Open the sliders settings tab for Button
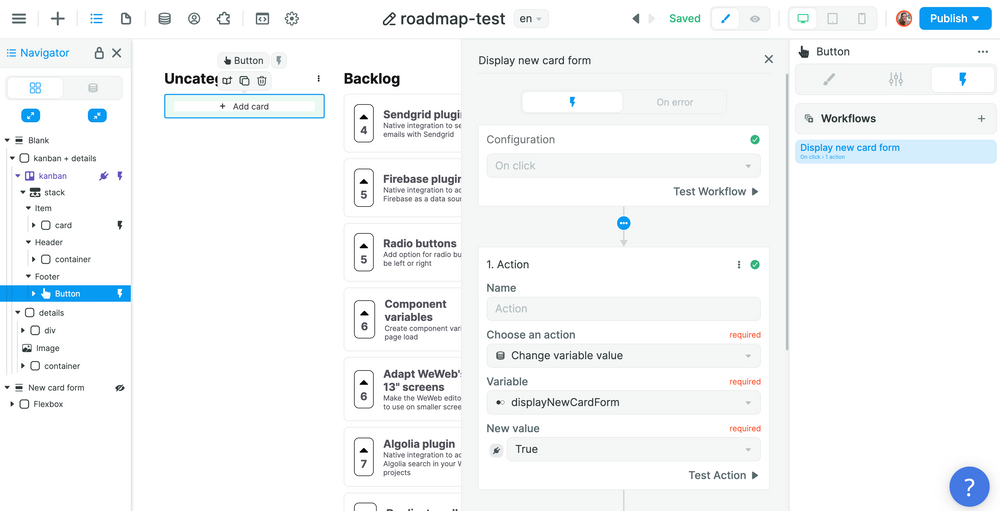The height and width of the screenshot is (511, 1000). [895, 80]
